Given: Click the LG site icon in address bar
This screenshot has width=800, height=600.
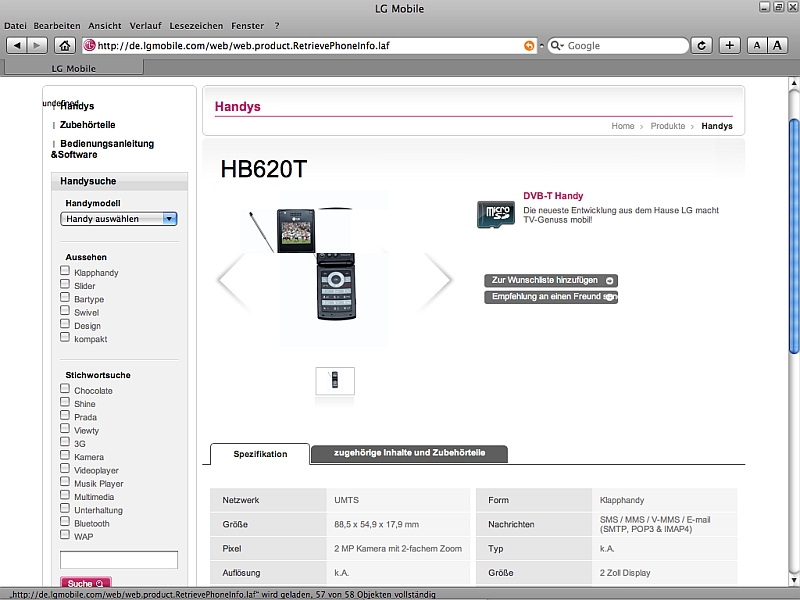Looking at the screenshot, I should coord(89,45).
